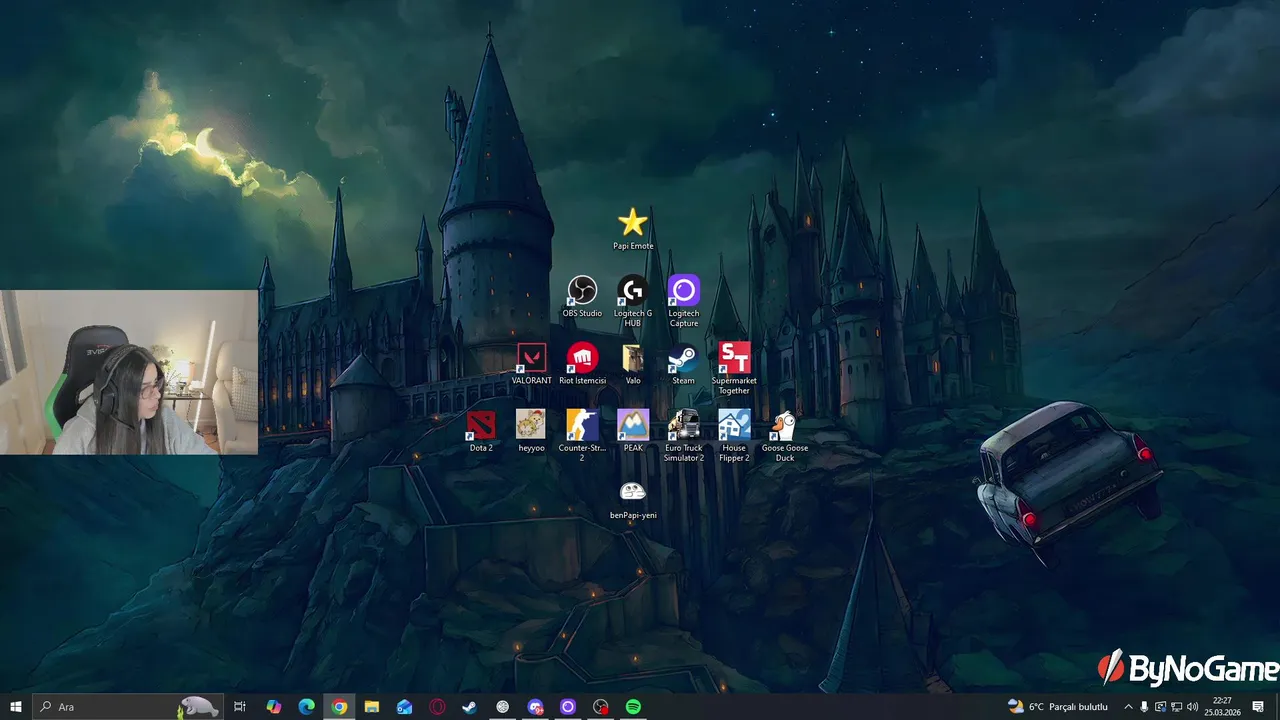This screenshot has height=720, width=1280.
Task: Click the Riot İstemcisi desktop icon
Action: pos(582,364)
